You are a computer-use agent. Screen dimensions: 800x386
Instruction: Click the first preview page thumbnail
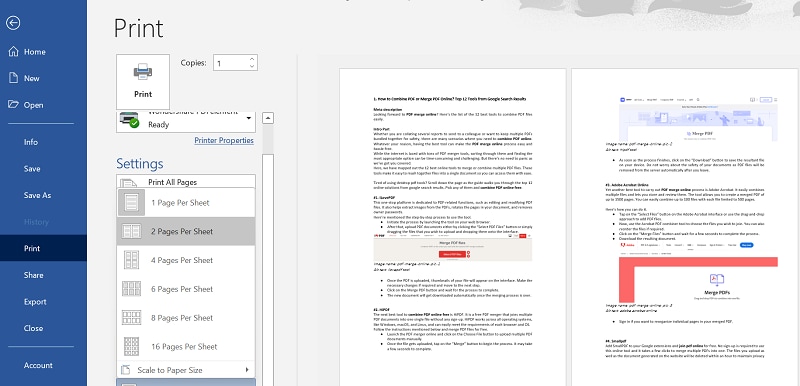point(453,227)
